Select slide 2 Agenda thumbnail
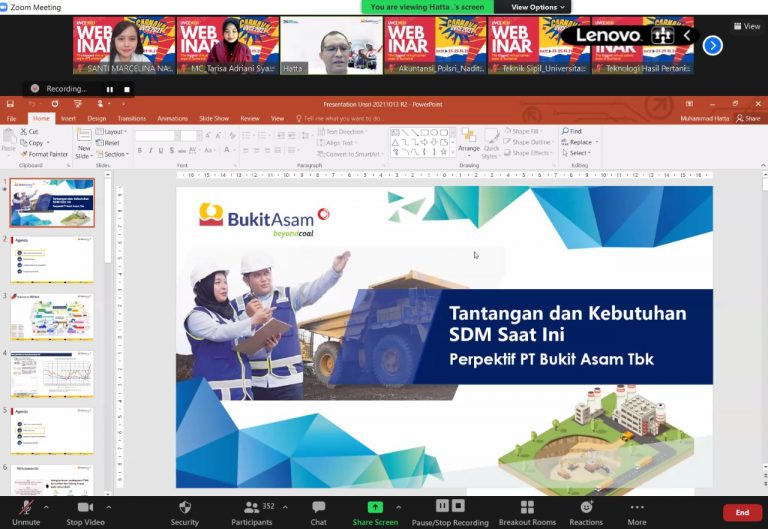768x529 pixels. 52,260
